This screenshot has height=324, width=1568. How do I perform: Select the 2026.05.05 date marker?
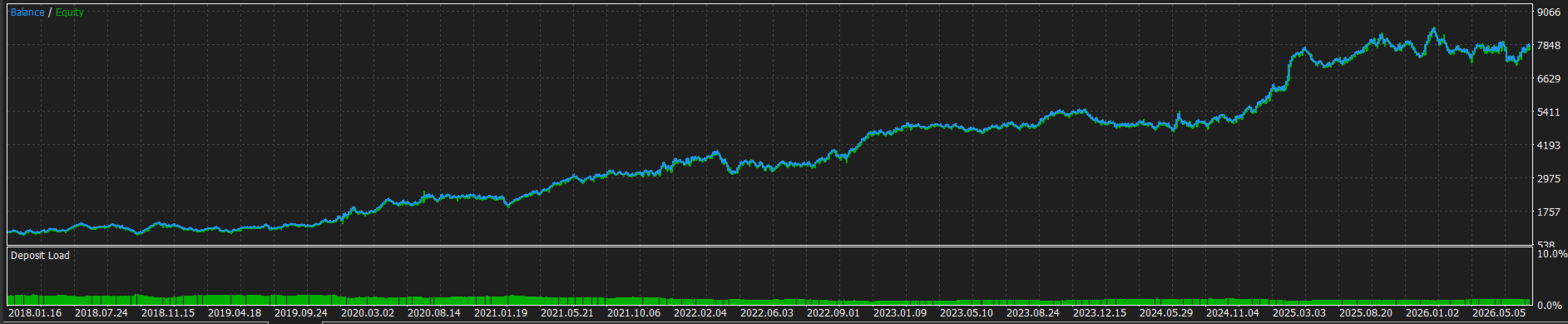pyautogui.click(x=1499, y=313)
